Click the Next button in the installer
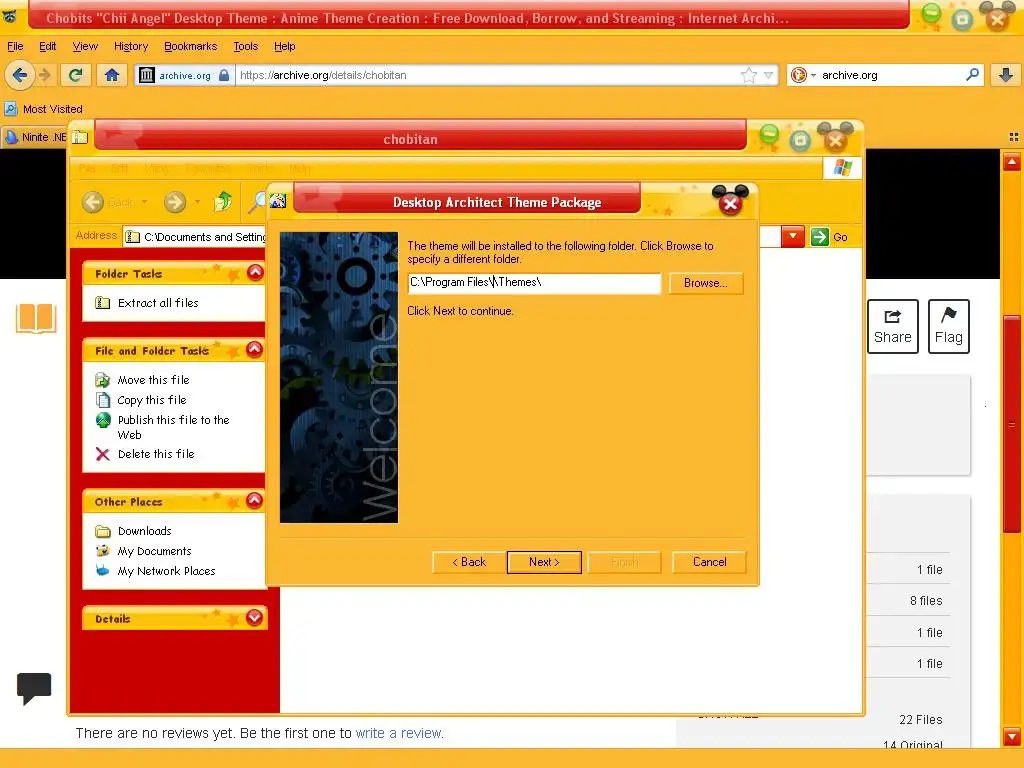 [544, 562]
